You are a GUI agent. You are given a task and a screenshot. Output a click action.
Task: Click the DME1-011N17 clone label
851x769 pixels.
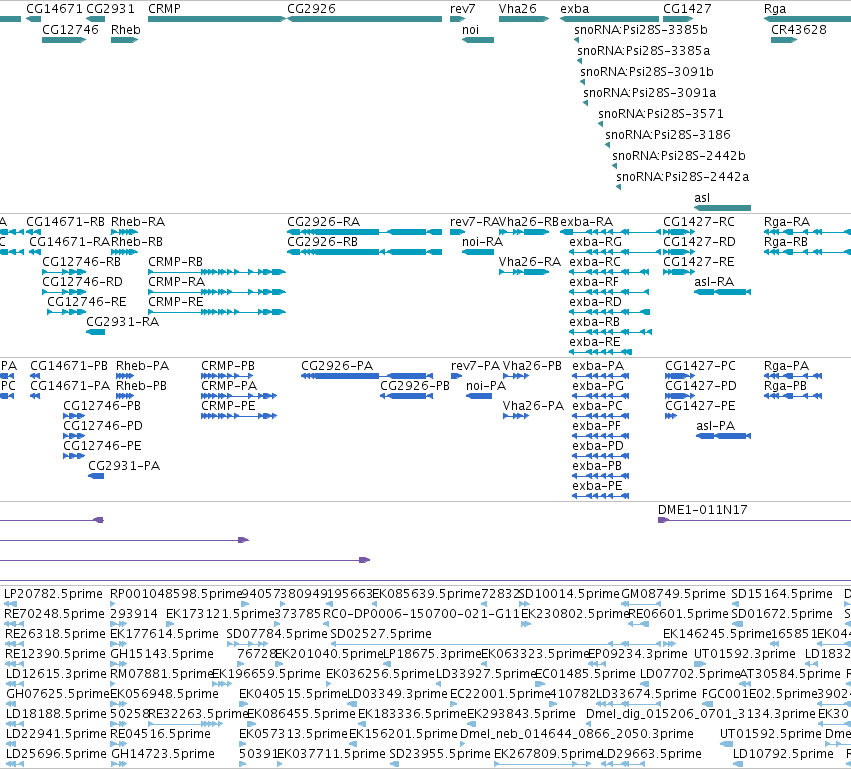[703, 510]
